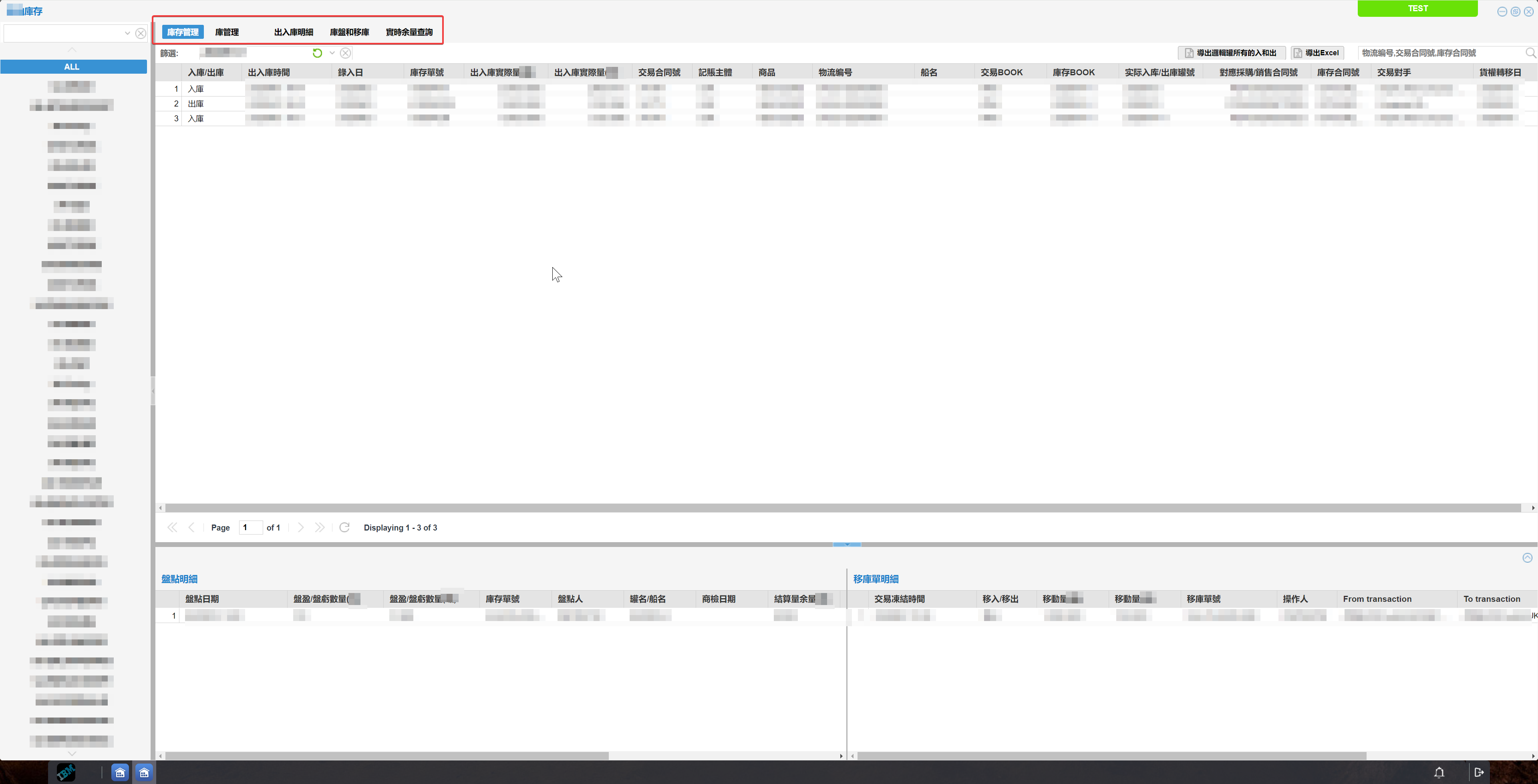Image resolution: width=1538 pixels, height=784 pixels.
Task: Click the logout icon in the taskbar
Action: [1479, 772]
